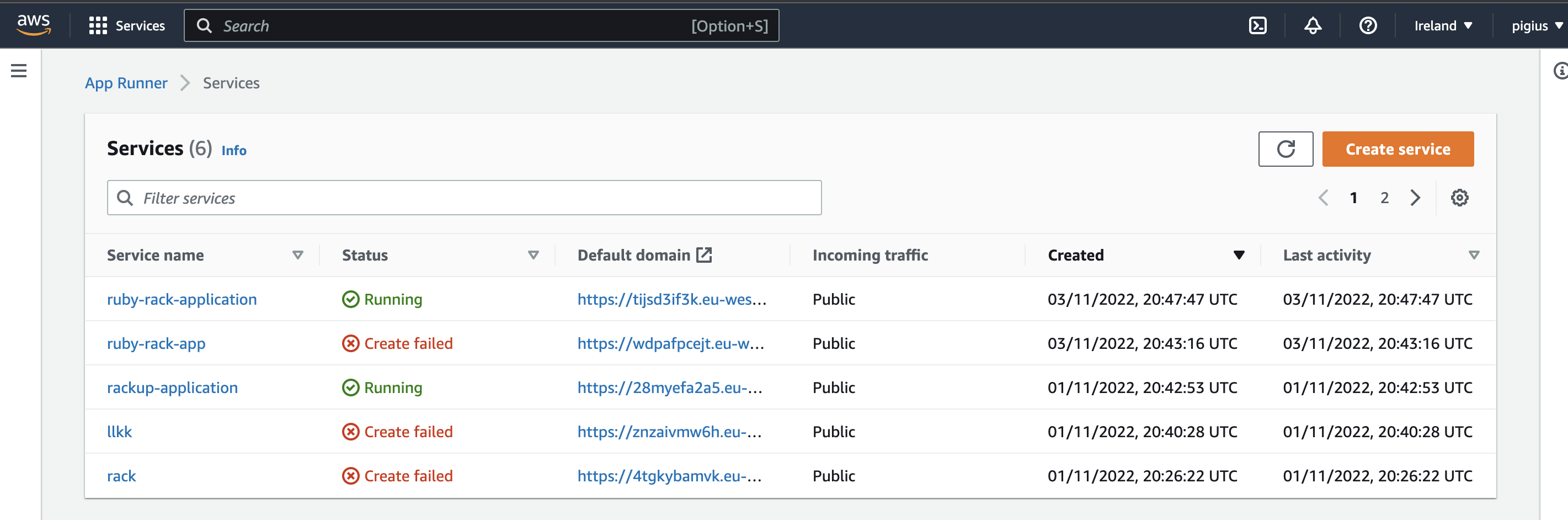Open the Info link beside Services
The height and width of the screenshot is (520, 1568).
[x=234, y=150]
